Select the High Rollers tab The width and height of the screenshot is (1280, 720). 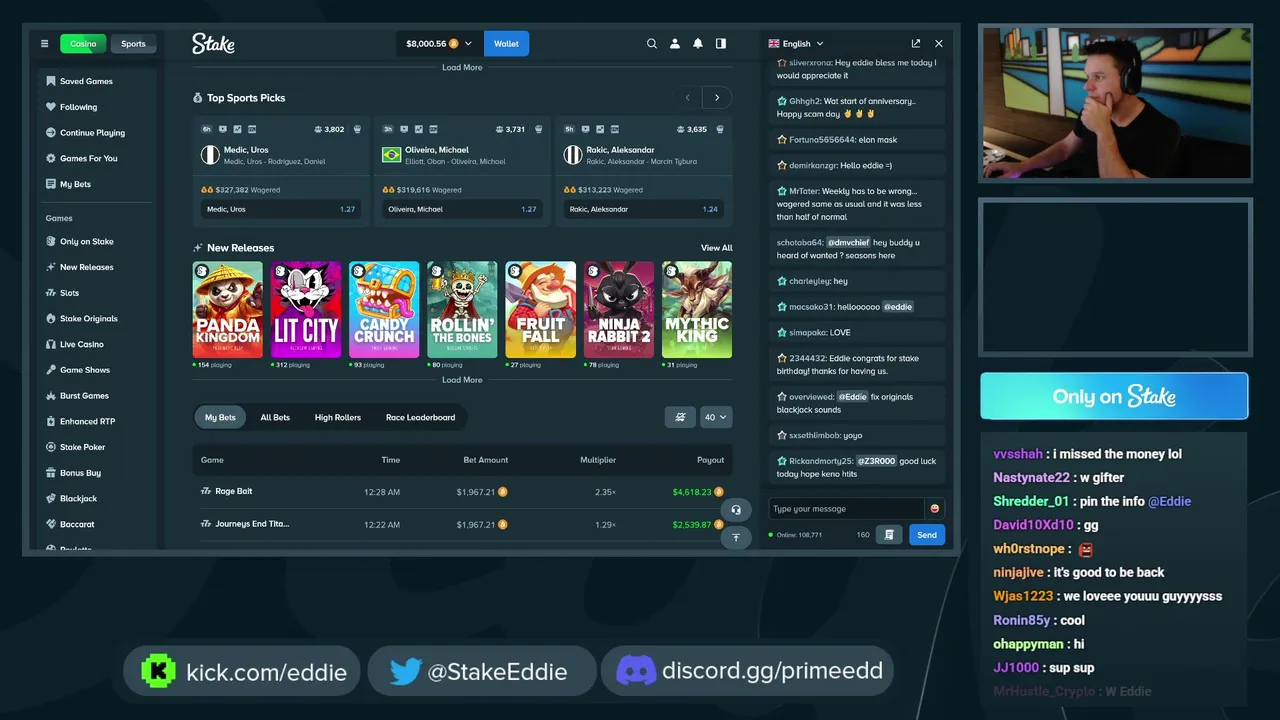tap(338, 417)
